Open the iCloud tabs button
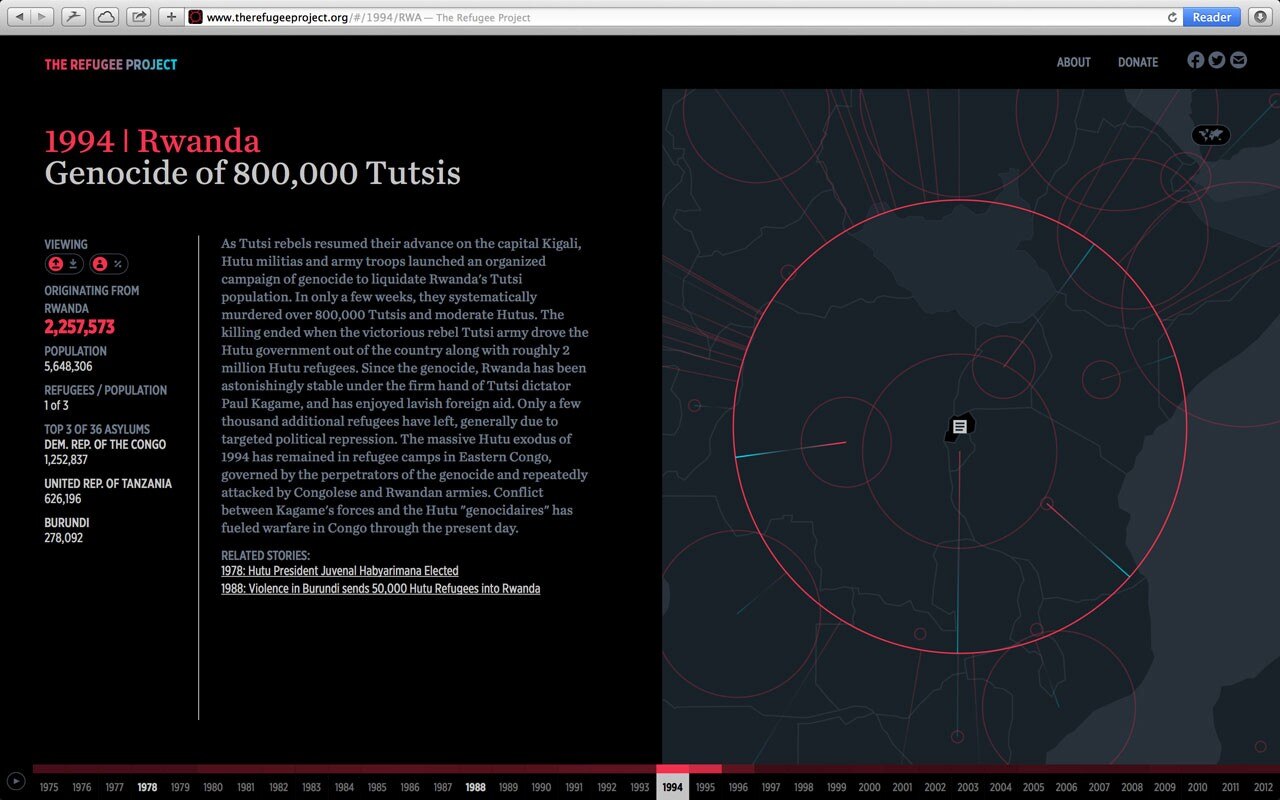The width and height of the screenshot is (1280, 800). click(x=106, y=17)
